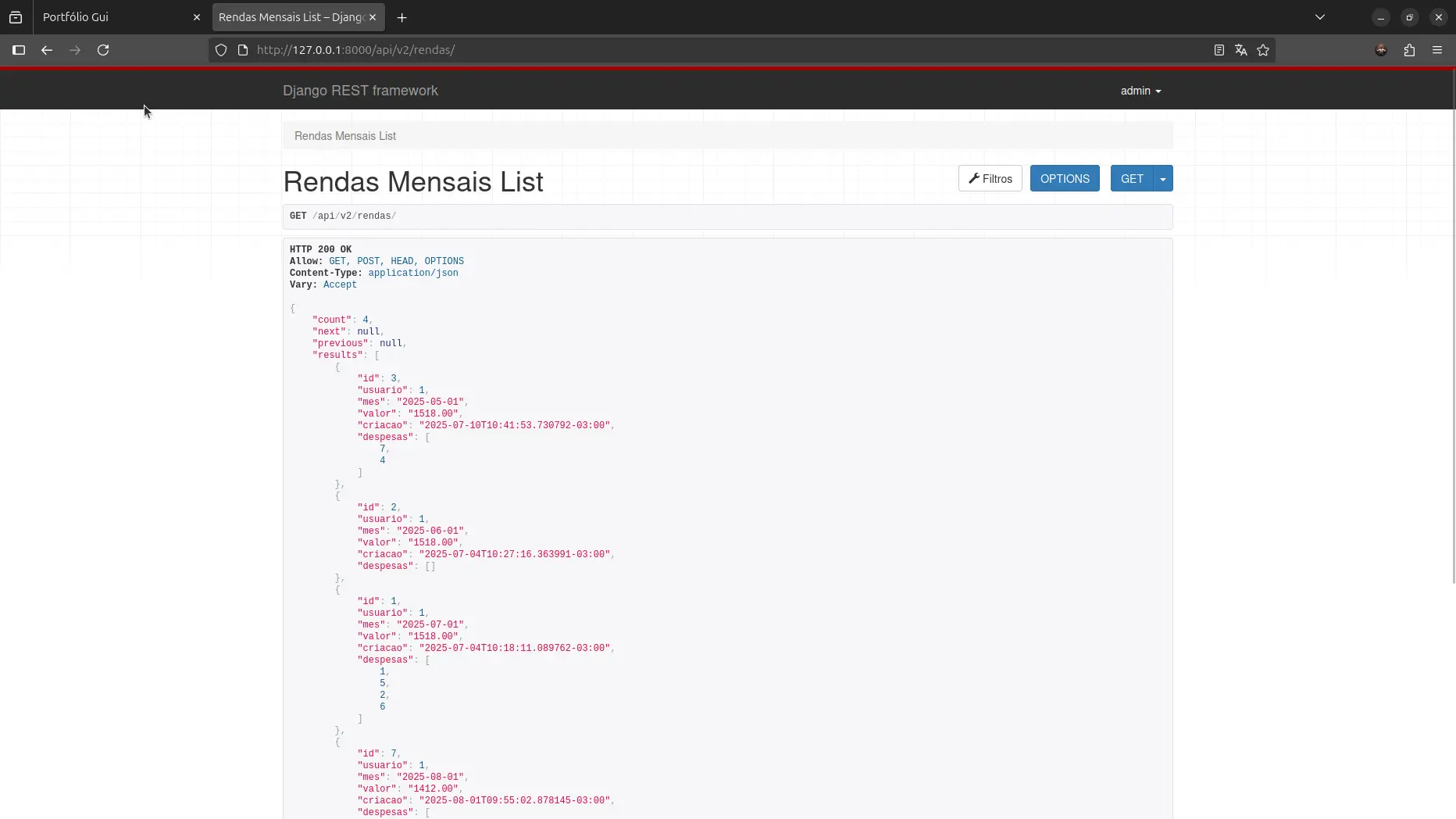Click the shield tracking protection icon
Viewport: 1456px width, 819px height.
tap(221, 50)
